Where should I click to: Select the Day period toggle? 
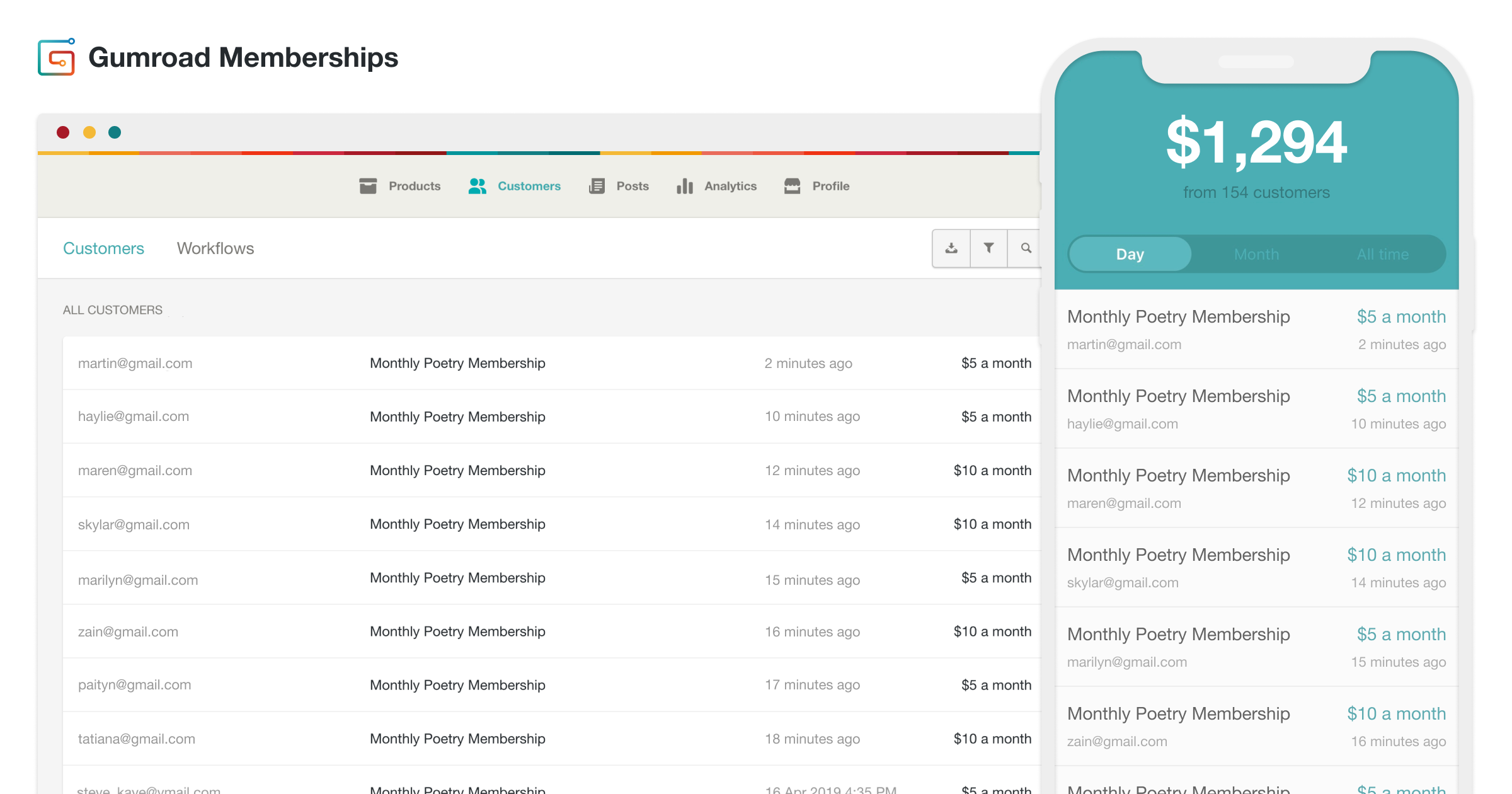(1130, 254)
